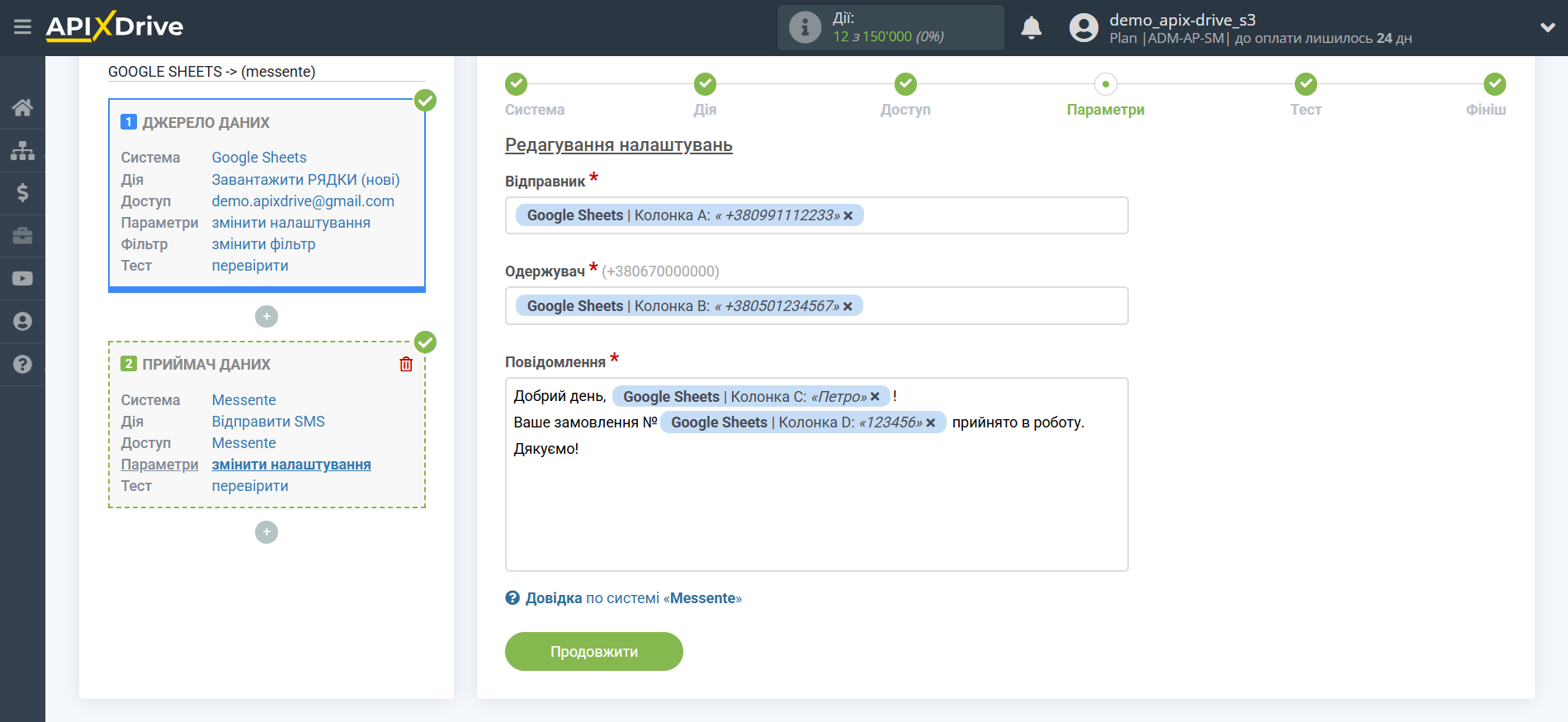The width and height of the screenshot is (1568, 722).
Task: Click the Дія step in the progress bar
Action: (x=705, y=95)
